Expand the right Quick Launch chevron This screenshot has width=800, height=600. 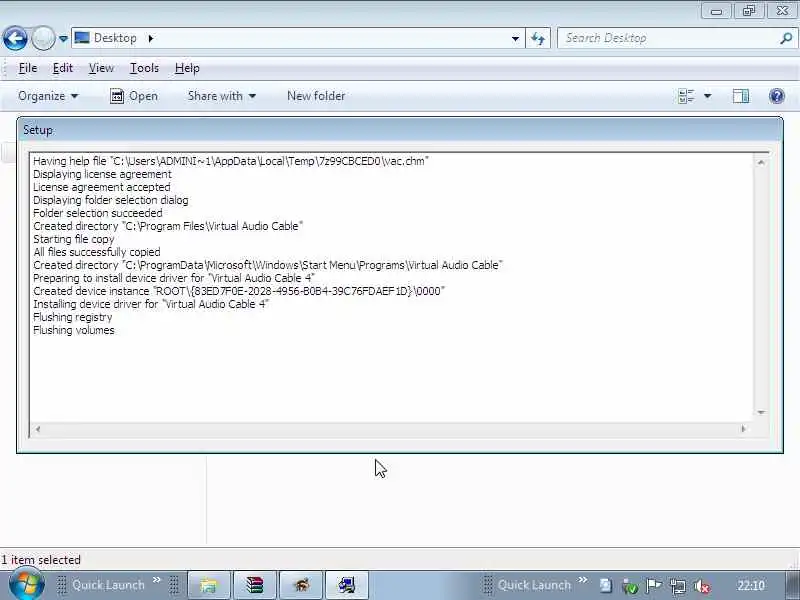coord(583,580)
